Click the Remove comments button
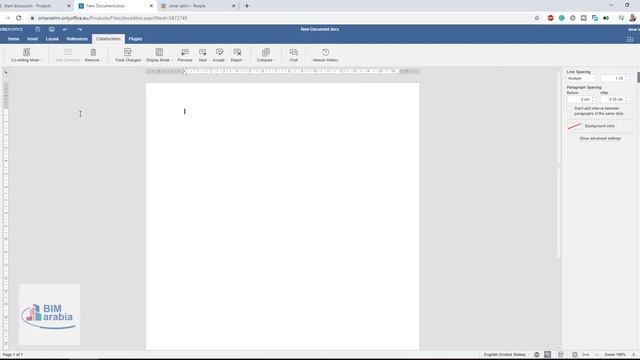Image resolution: width=640 pixels, height=360 pixels. (x=93, y=55)
